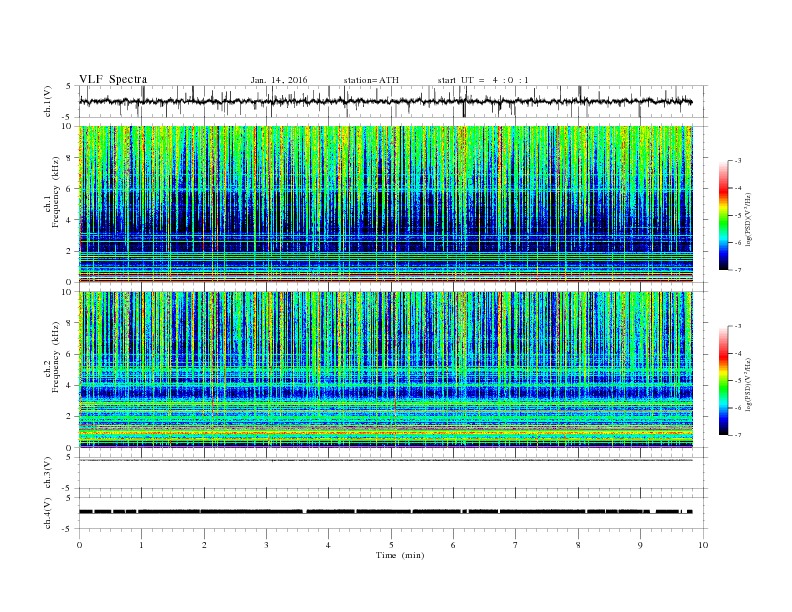Click the time axis tick label "0"
792x612 pixels.
79,545
